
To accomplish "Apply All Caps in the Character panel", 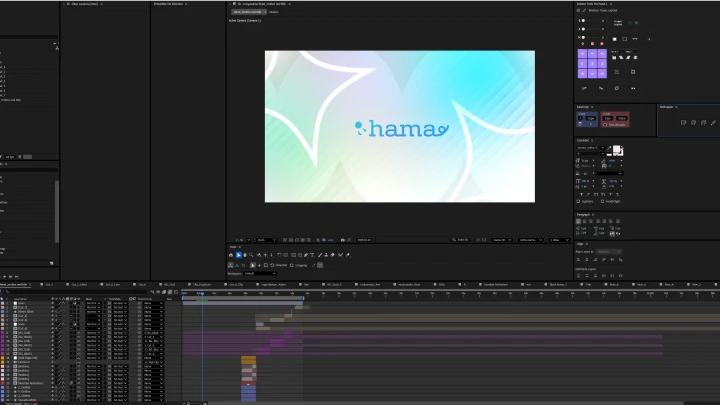I will tap(596, 194).
